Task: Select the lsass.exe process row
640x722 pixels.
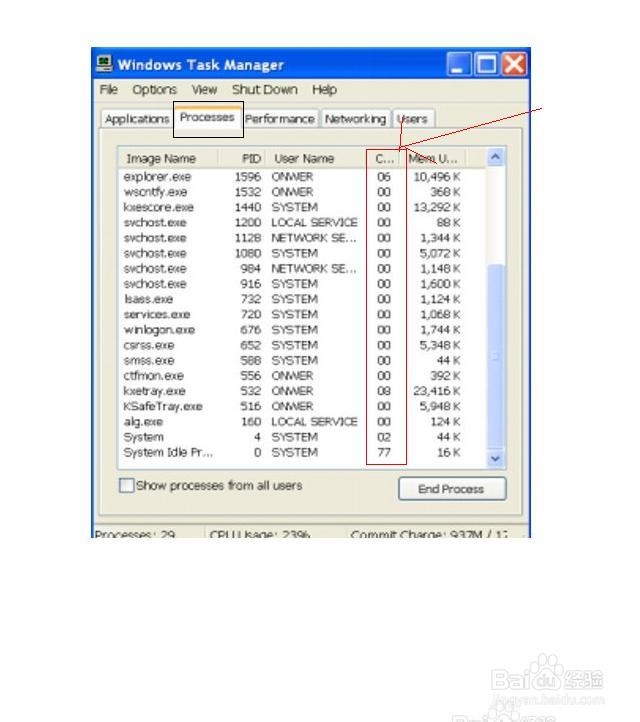Action: click(x=302, y=299)
